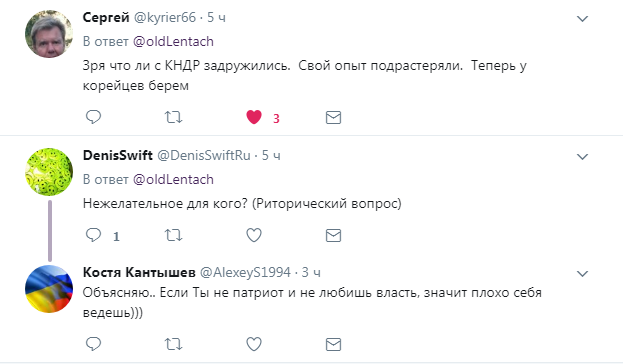Like Костя Кантышев's tweet
Image resolution: width=623 pixels, height=364 pixels.
point(254,344)
